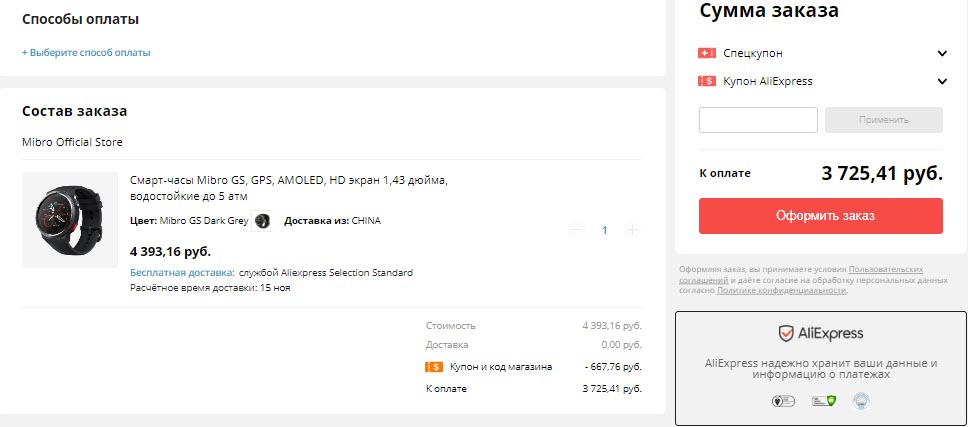Click the Смарт-часы Mibro GS product title

point(288,188)
